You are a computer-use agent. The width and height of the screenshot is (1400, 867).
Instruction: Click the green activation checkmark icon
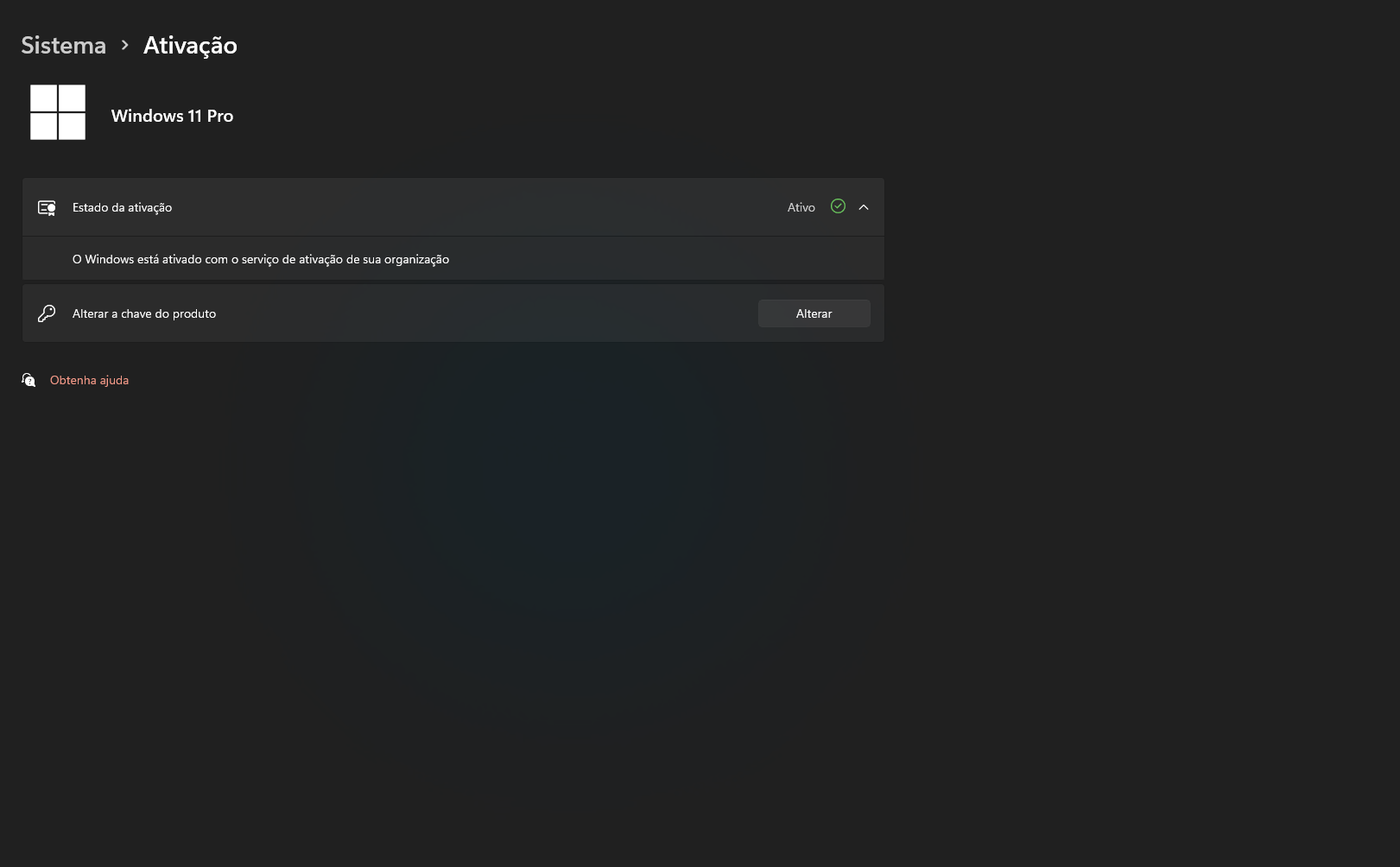coord(838,206)
